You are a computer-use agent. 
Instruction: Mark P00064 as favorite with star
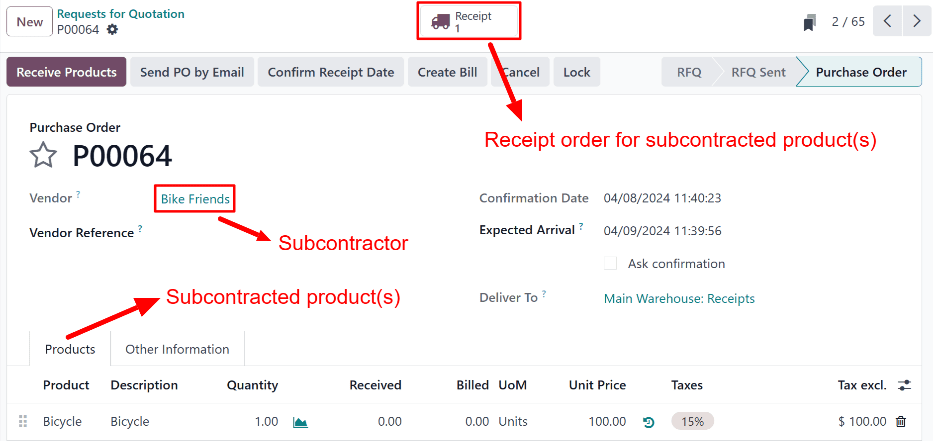click(x=43, y=155)
